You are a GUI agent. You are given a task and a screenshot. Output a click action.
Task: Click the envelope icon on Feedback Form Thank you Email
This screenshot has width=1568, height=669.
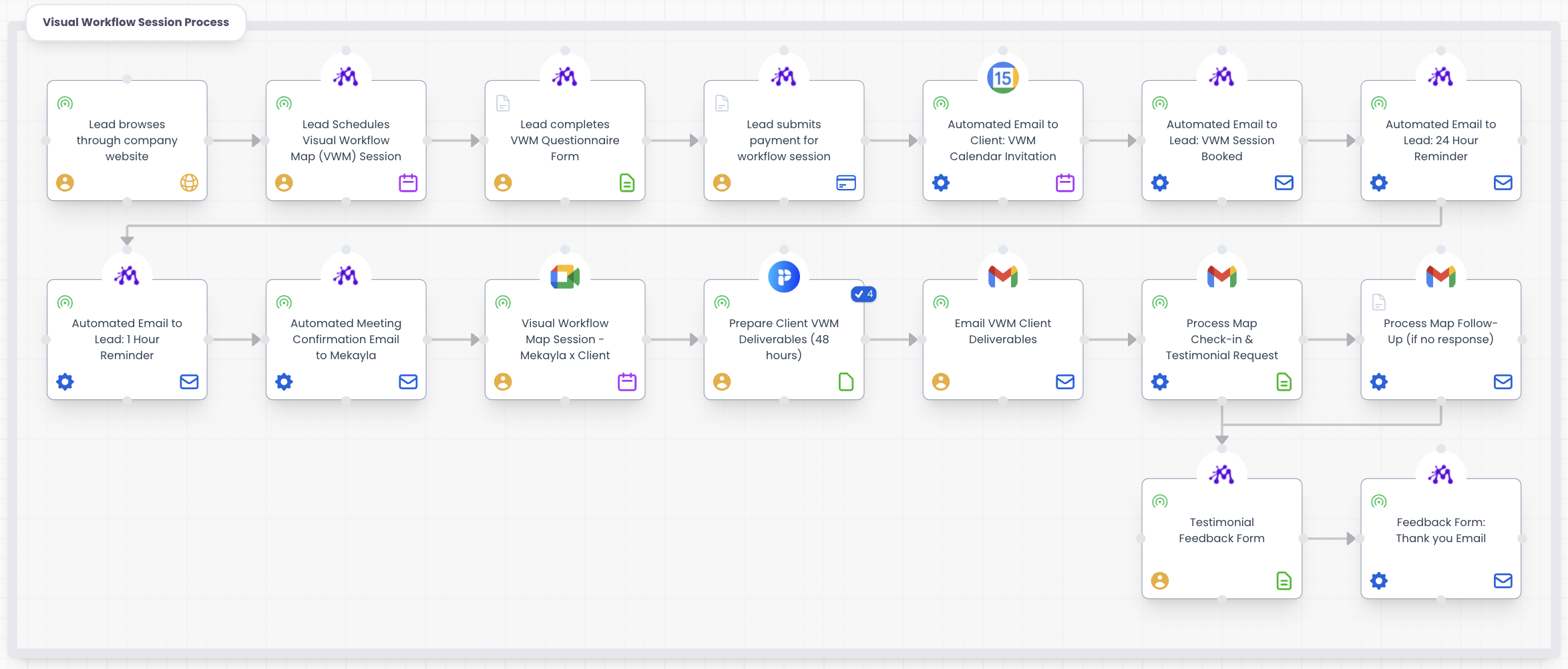[x=1503, y=581]
